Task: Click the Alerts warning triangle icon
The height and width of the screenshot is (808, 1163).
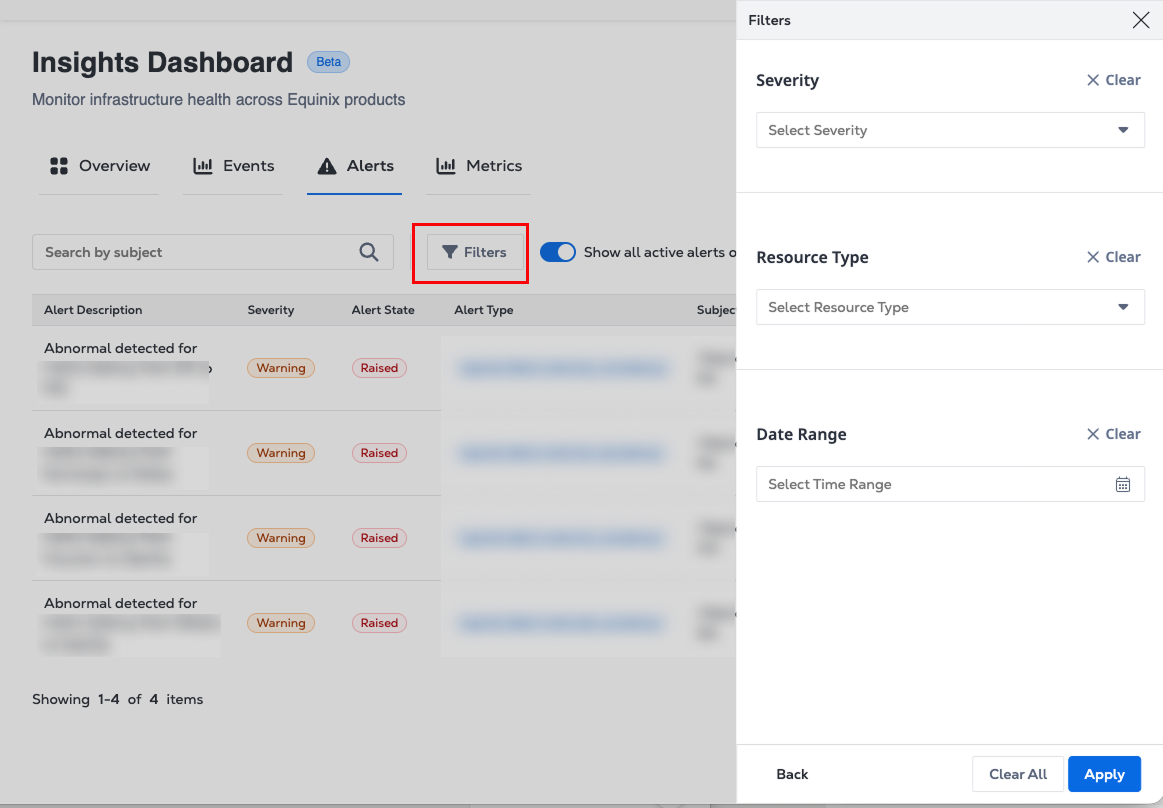Action: coord(326,165)
